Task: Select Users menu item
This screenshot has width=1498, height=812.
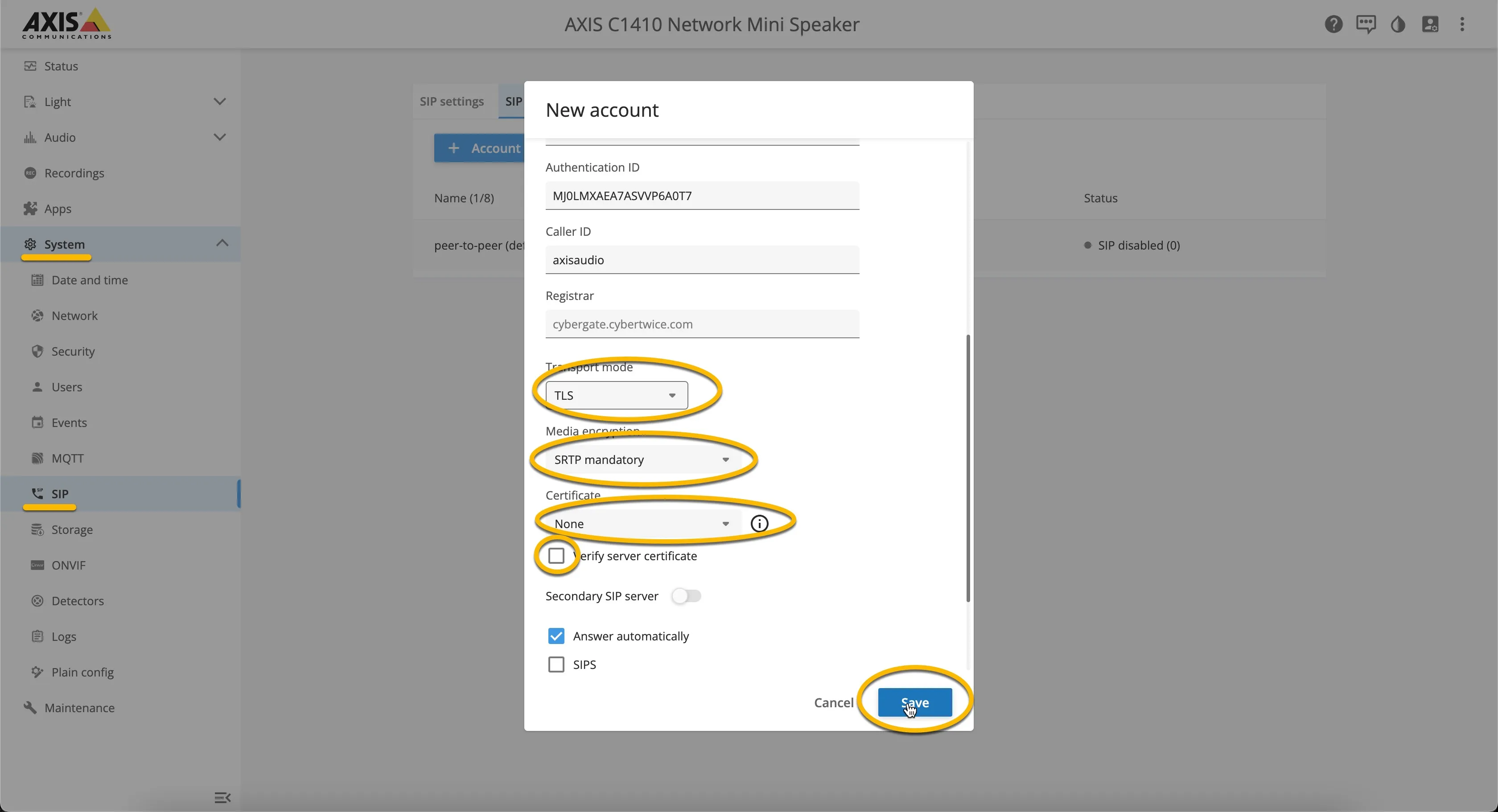Action: click(x=120, y=387)
